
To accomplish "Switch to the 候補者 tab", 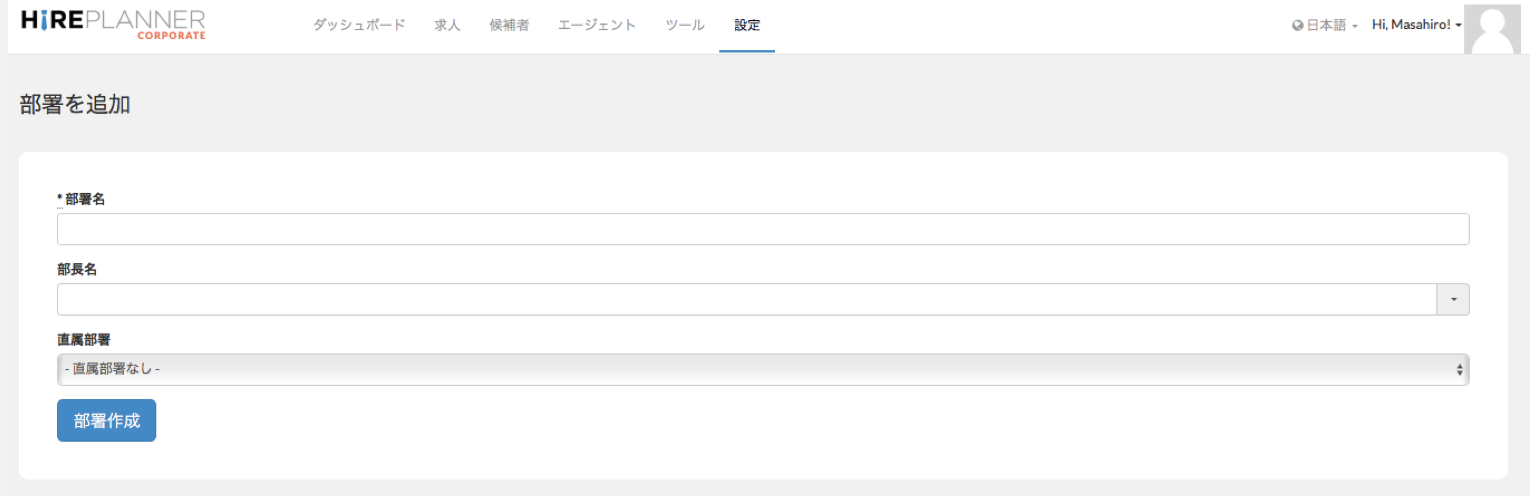I will click(509, 26).
